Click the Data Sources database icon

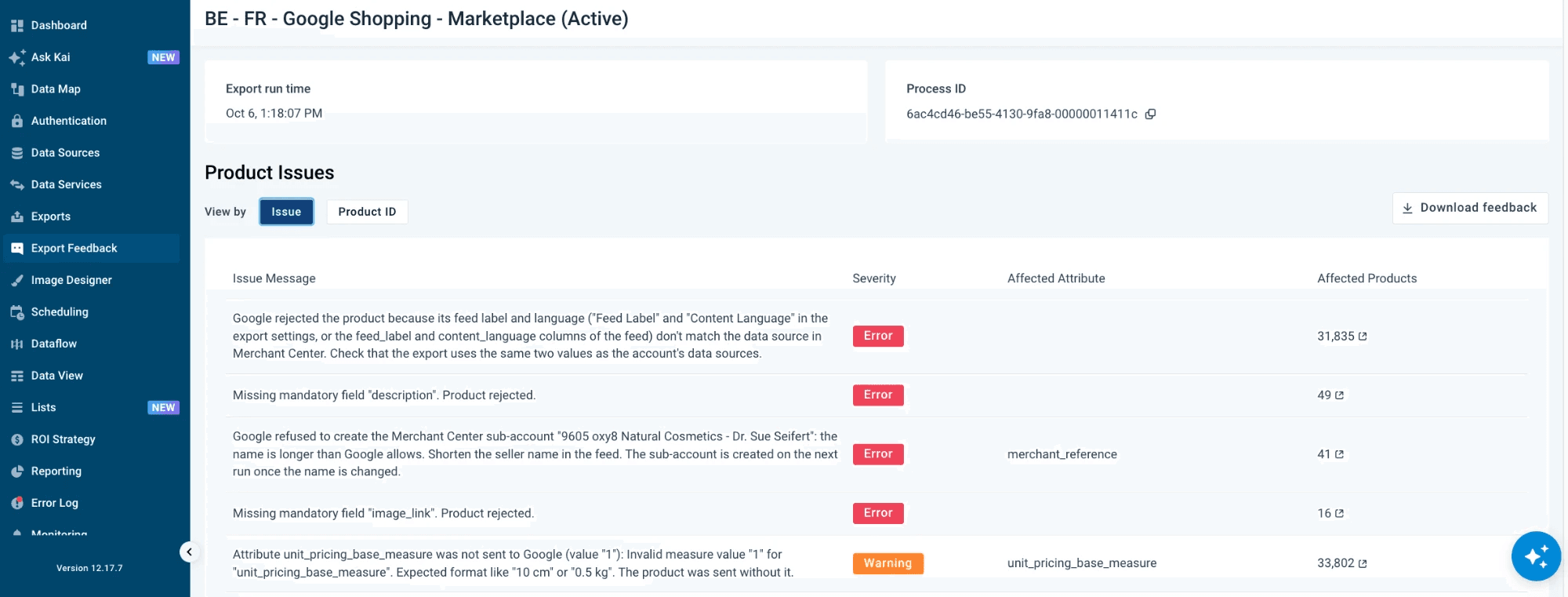17,153
